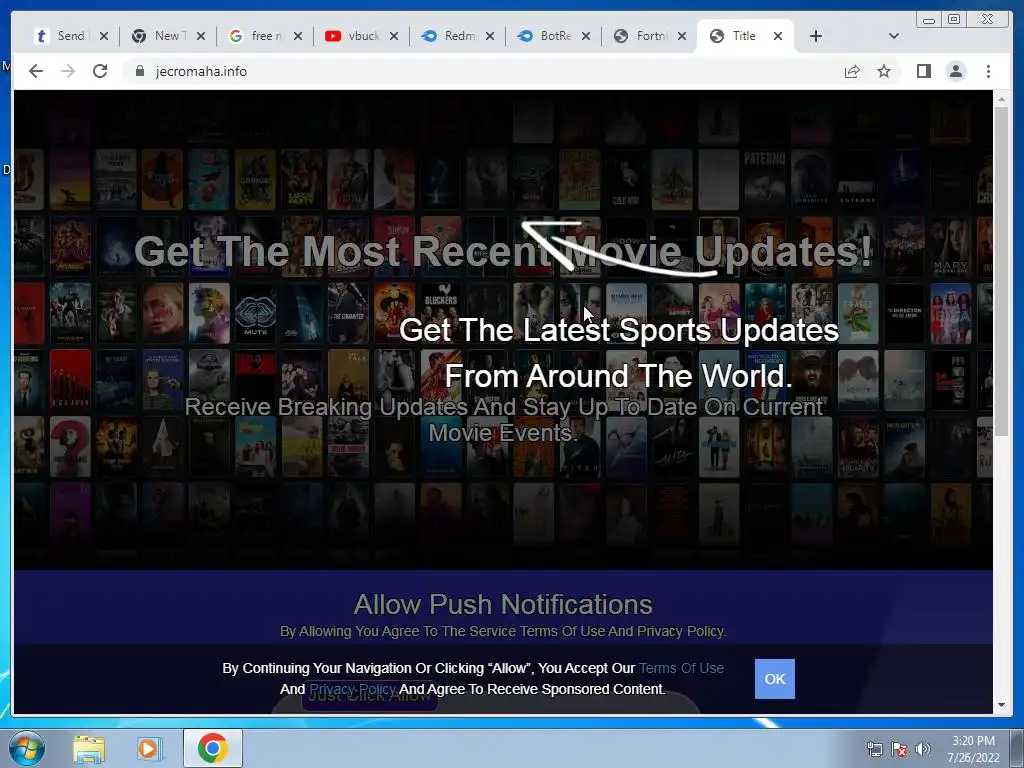Image resolution: width=1024 pixels, height=768 pixels.
Task: Close the Send tab
Action: coord(104,36)
